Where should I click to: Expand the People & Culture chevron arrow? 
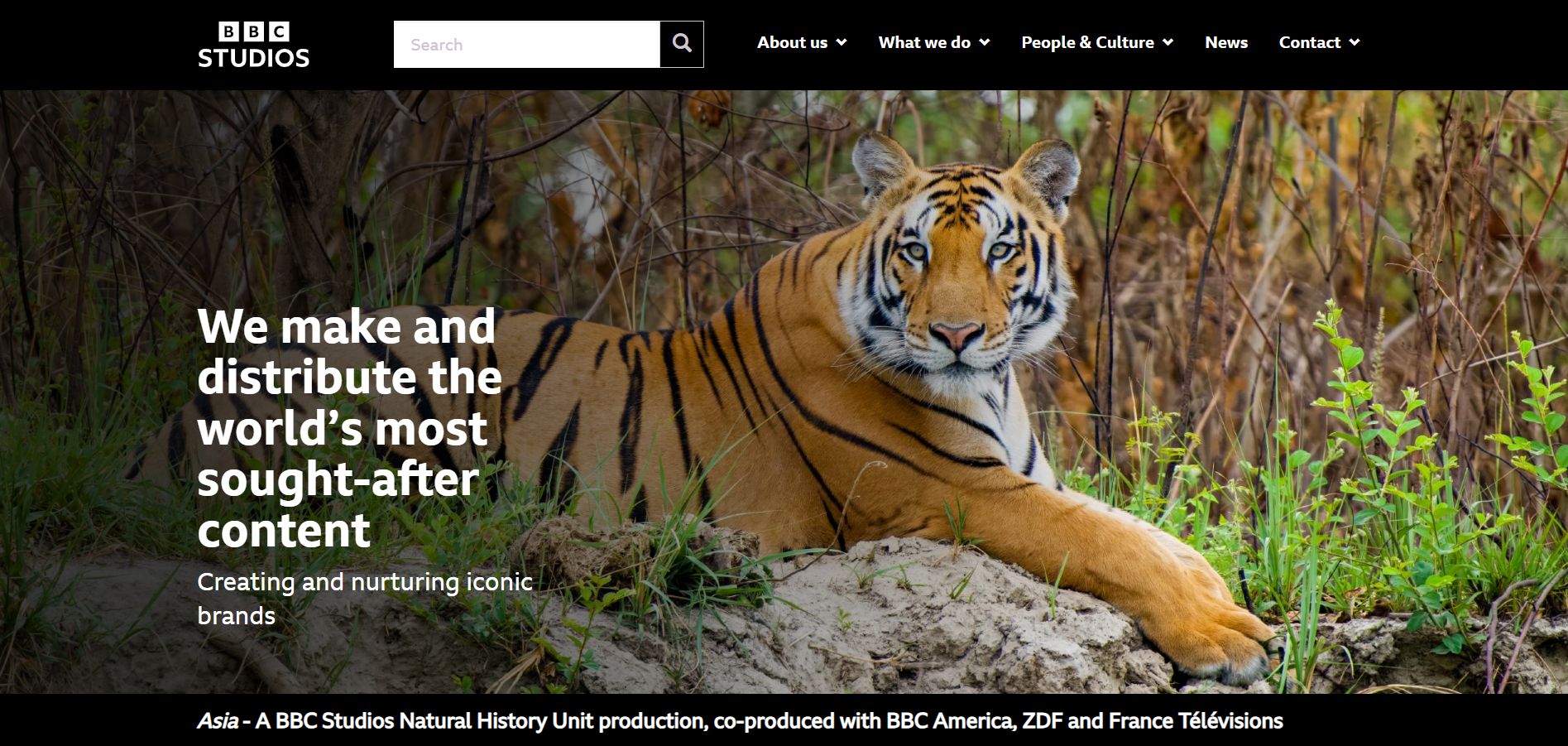pyautogui.click(x=1168, y=42)
